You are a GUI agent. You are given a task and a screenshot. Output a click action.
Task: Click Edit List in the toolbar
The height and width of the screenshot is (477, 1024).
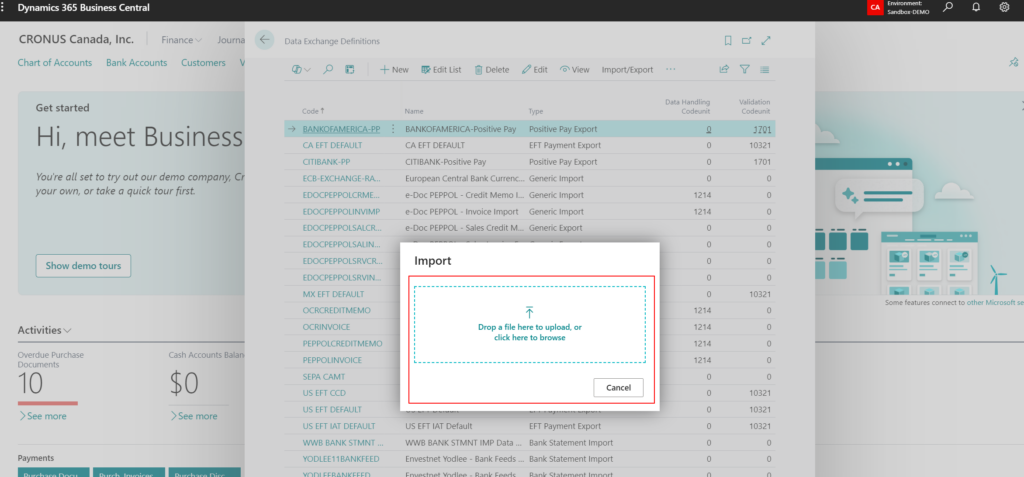pyautogui.click(x=441, y=69)
